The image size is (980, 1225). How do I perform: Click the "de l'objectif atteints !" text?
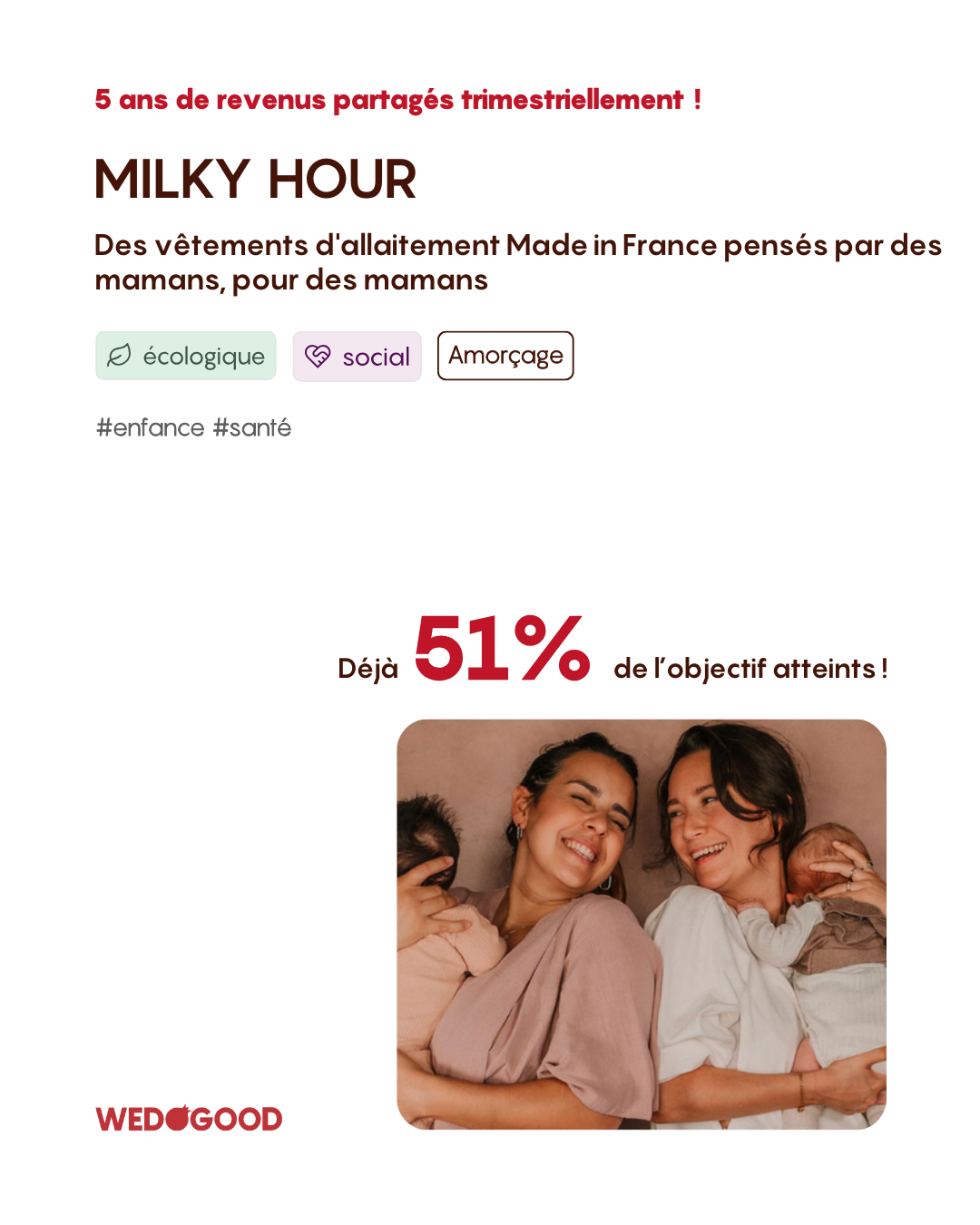(x=750, y=669)
